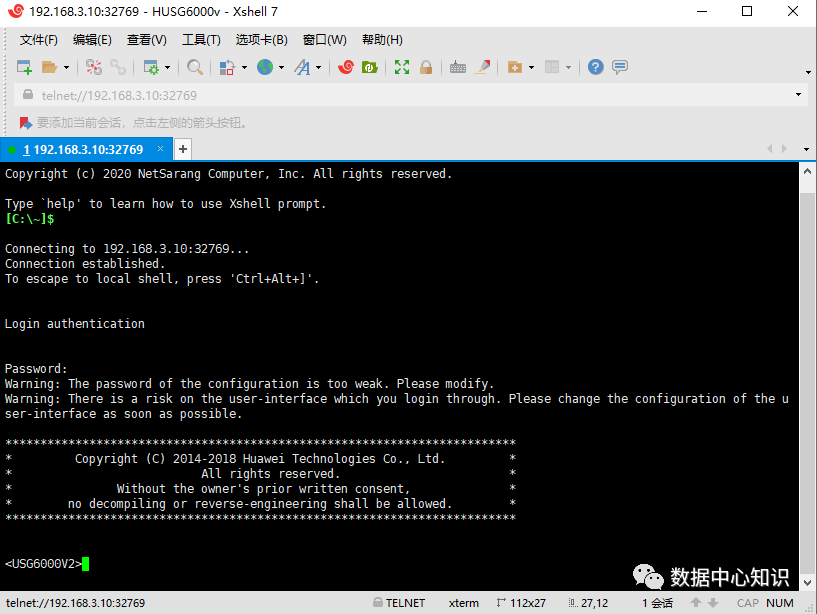The height and width of the screenshot is (614, 817).
Task: Click the terminal scrollbar up arrow
Action: pyautogui.click(x=808, y=171)
